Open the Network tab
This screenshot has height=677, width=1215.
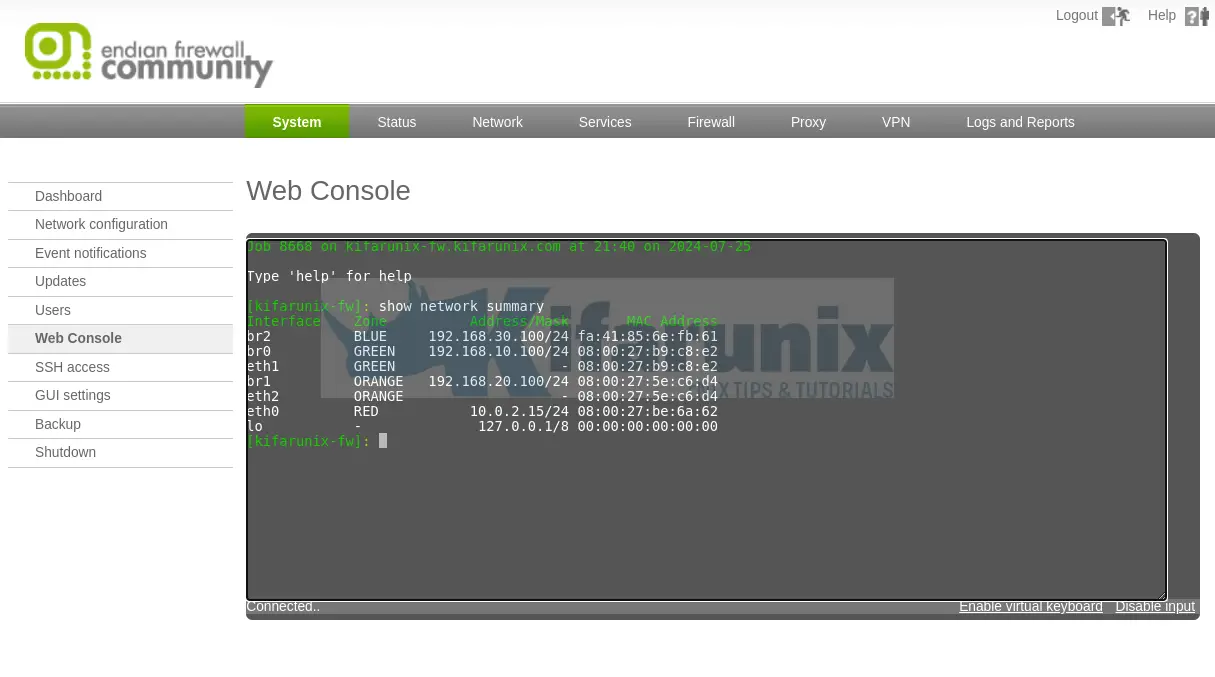click(497, 122)
